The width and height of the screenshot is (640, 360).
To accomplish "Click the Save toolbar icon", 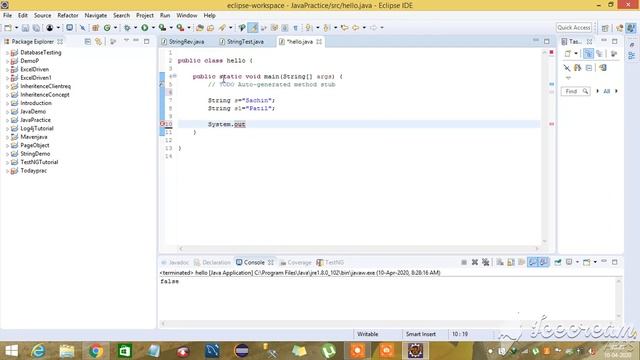I will pos(25,28).
